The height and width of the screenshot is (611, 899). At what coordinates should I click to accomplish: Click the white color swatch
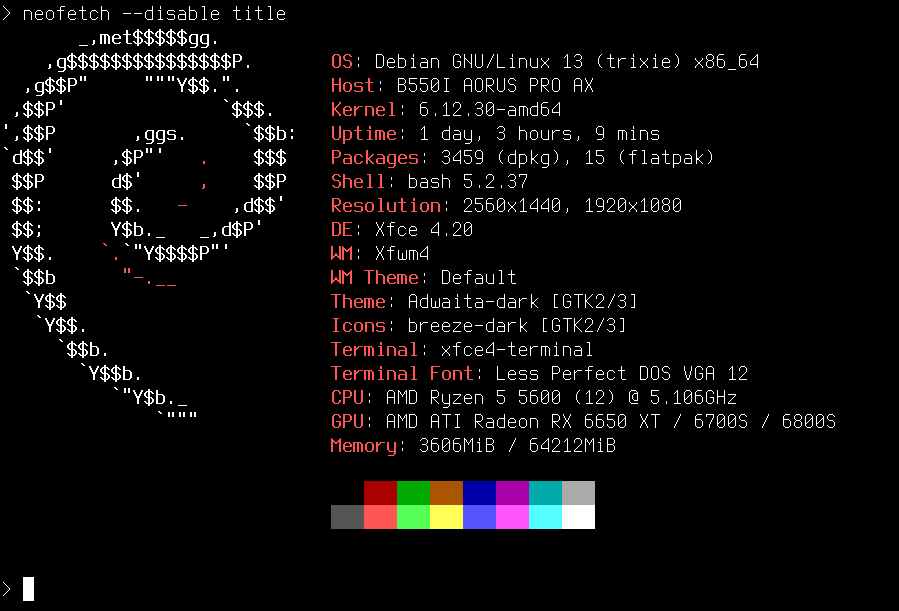tap(579, 517)
